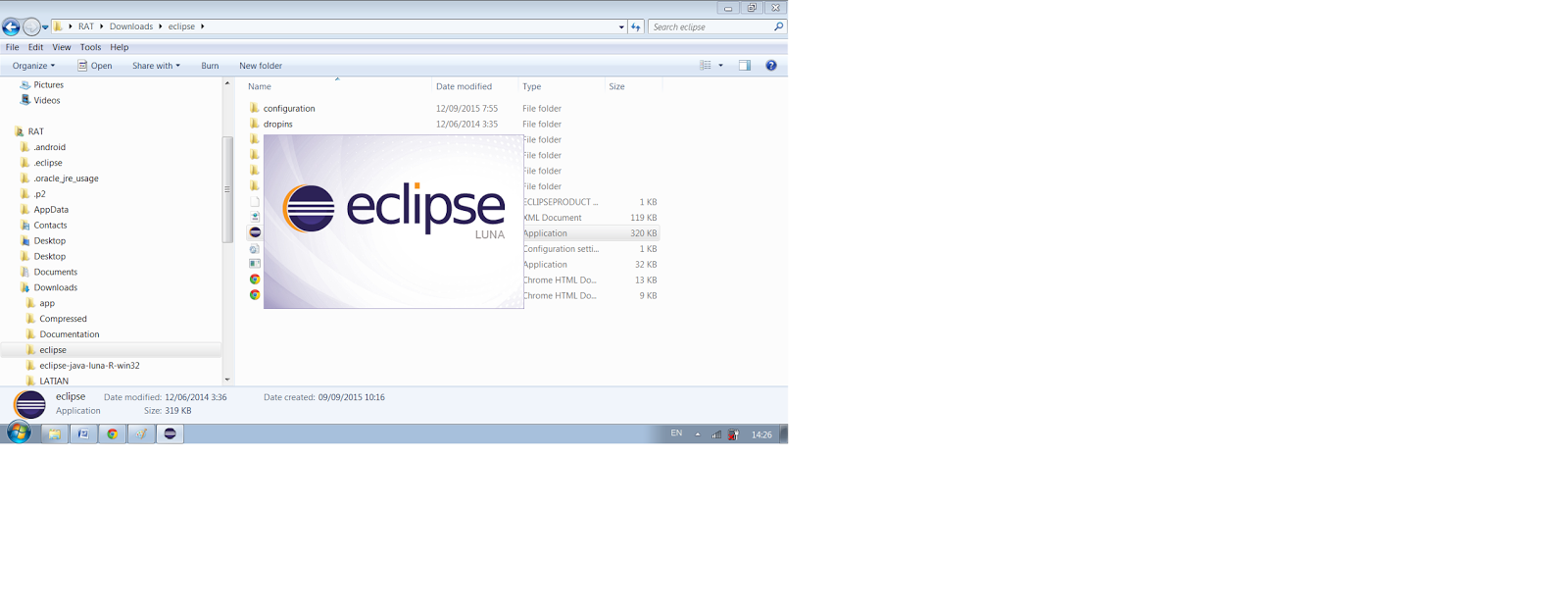Select AppData folder in tree

(x=51, y=210)
